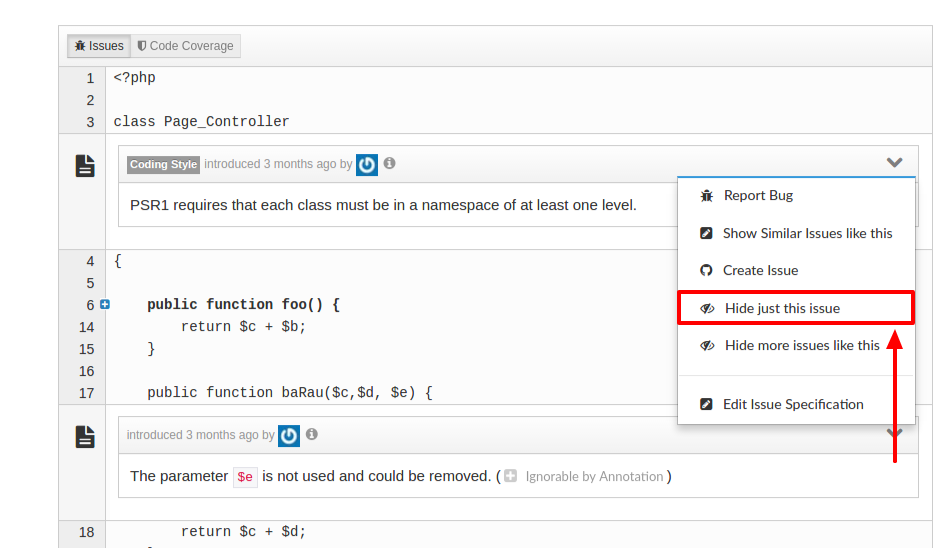Screen dimensions: 948x548
Task: Open the dropdown chevron on the unused parameter issue
Action: click(894, 433)
